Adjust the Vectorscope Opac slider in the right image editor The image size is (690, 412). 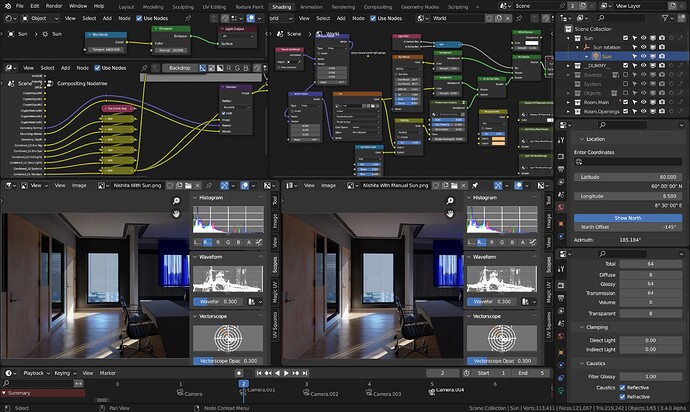coord(502,360)
